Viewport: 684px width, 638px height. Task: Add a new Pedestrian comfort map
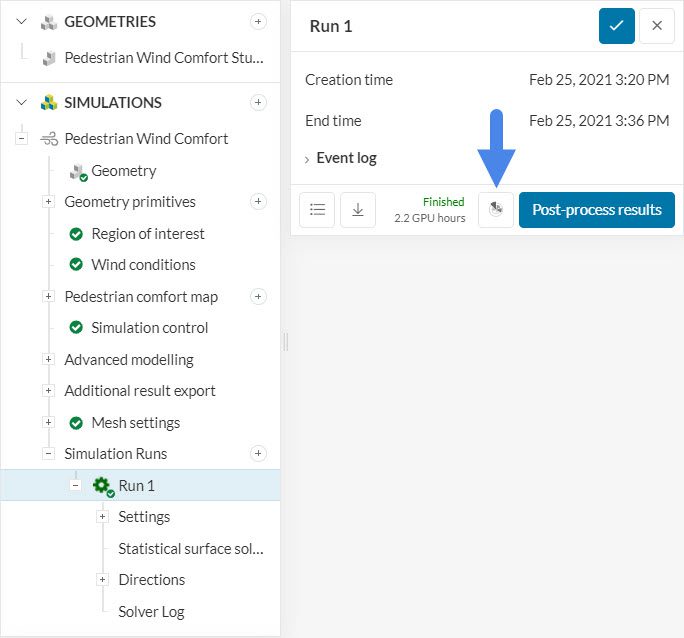(x=258, y=297)
